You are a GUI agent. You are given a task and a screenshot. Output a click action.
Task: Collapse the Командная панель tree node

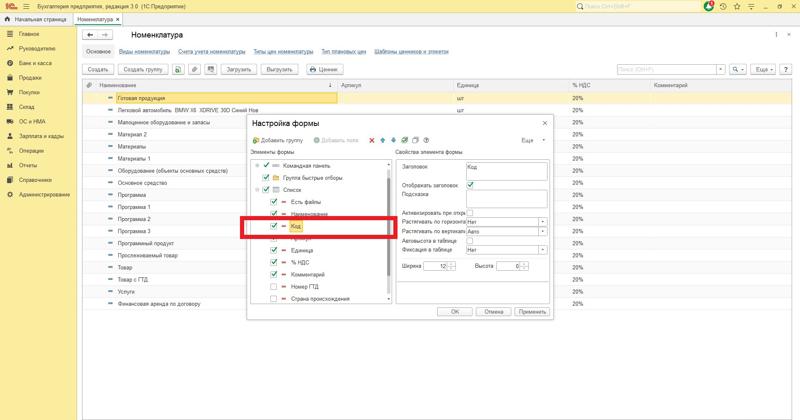(257, 165)
